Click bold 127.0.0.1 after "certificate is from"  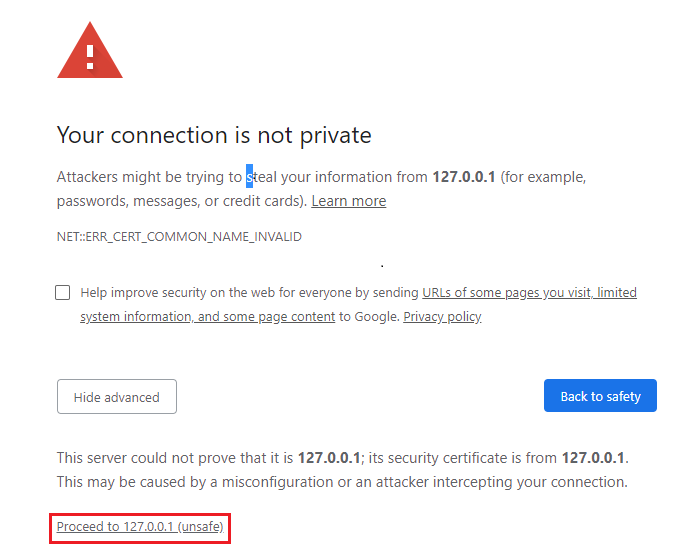[x=593, y=458]
